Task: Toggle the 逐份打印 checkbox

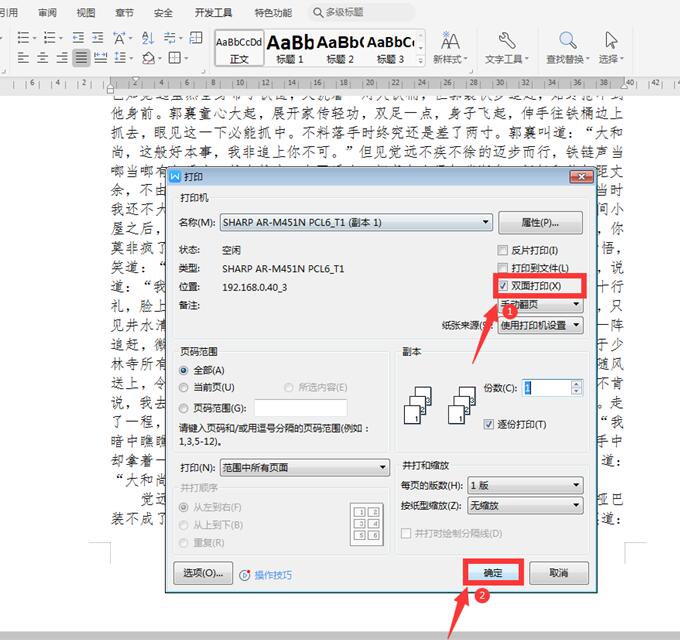Action: point(488,424)
